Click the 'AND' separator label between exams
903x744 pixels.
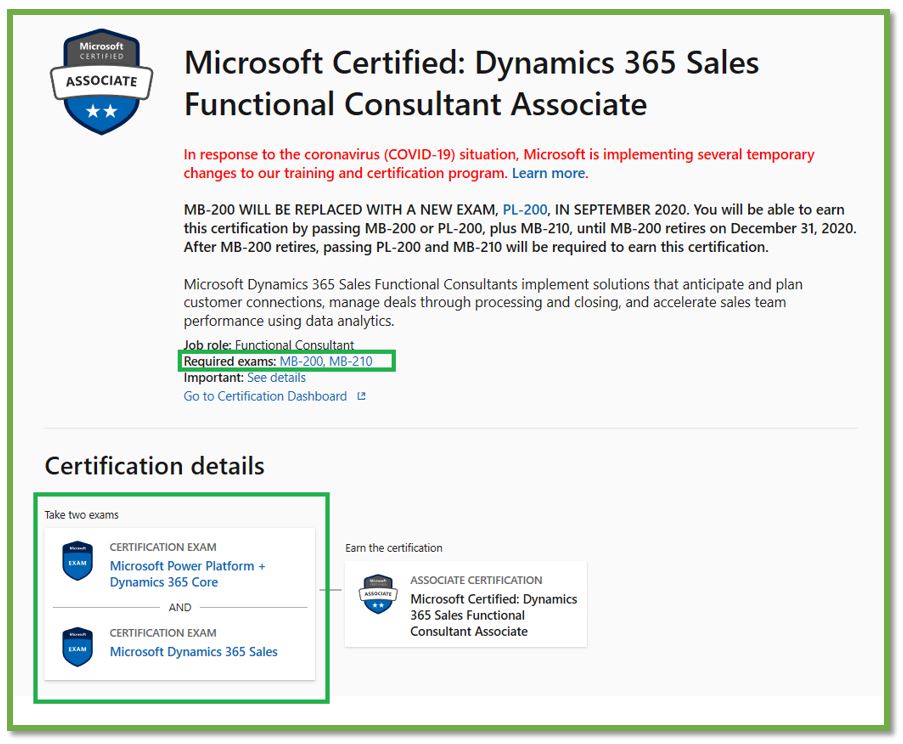[180, 608]
